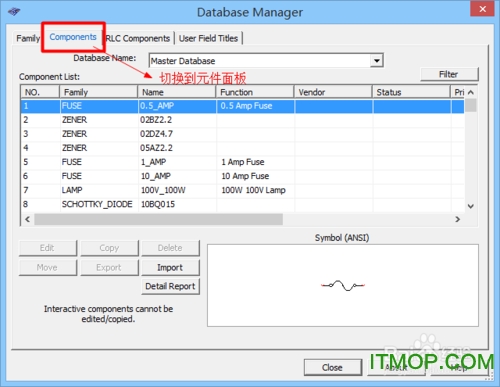
Task: Switch to the Family tab
Action: point(28,38)
